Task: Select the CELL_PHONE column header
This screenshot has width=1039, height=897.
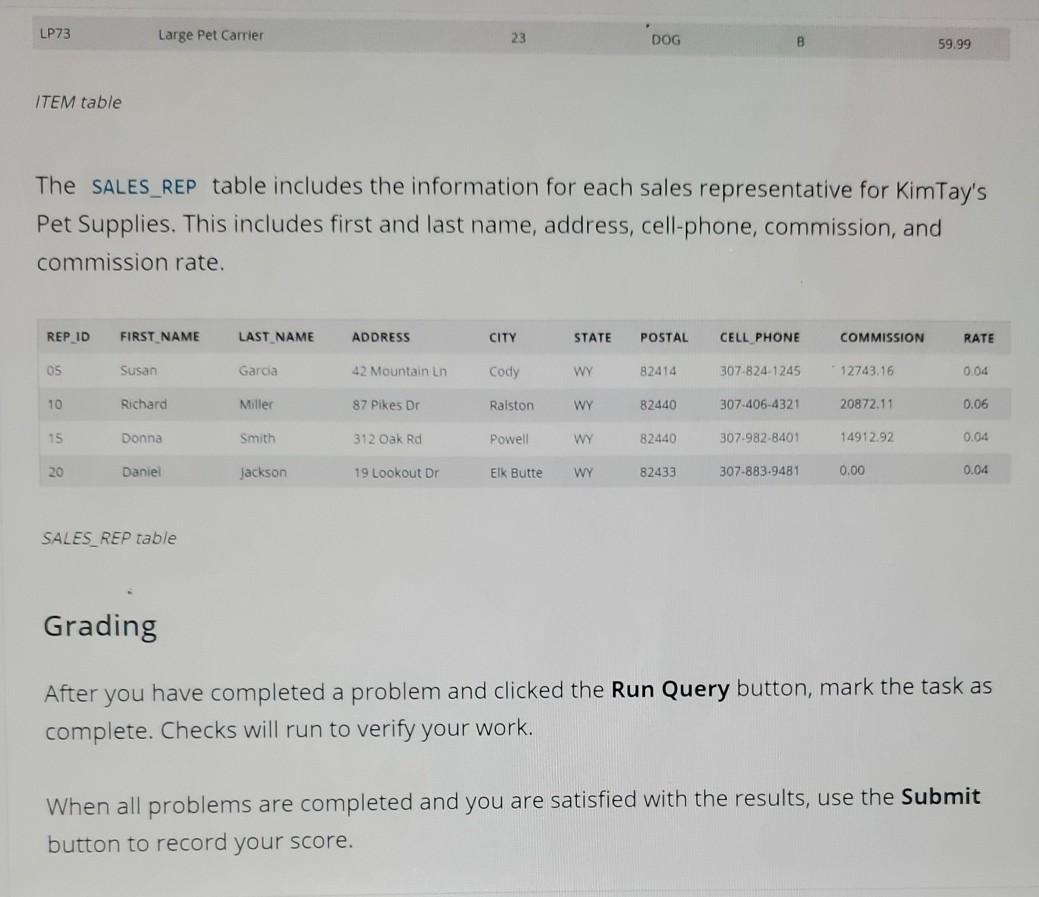Action: [x=760, y=338]
